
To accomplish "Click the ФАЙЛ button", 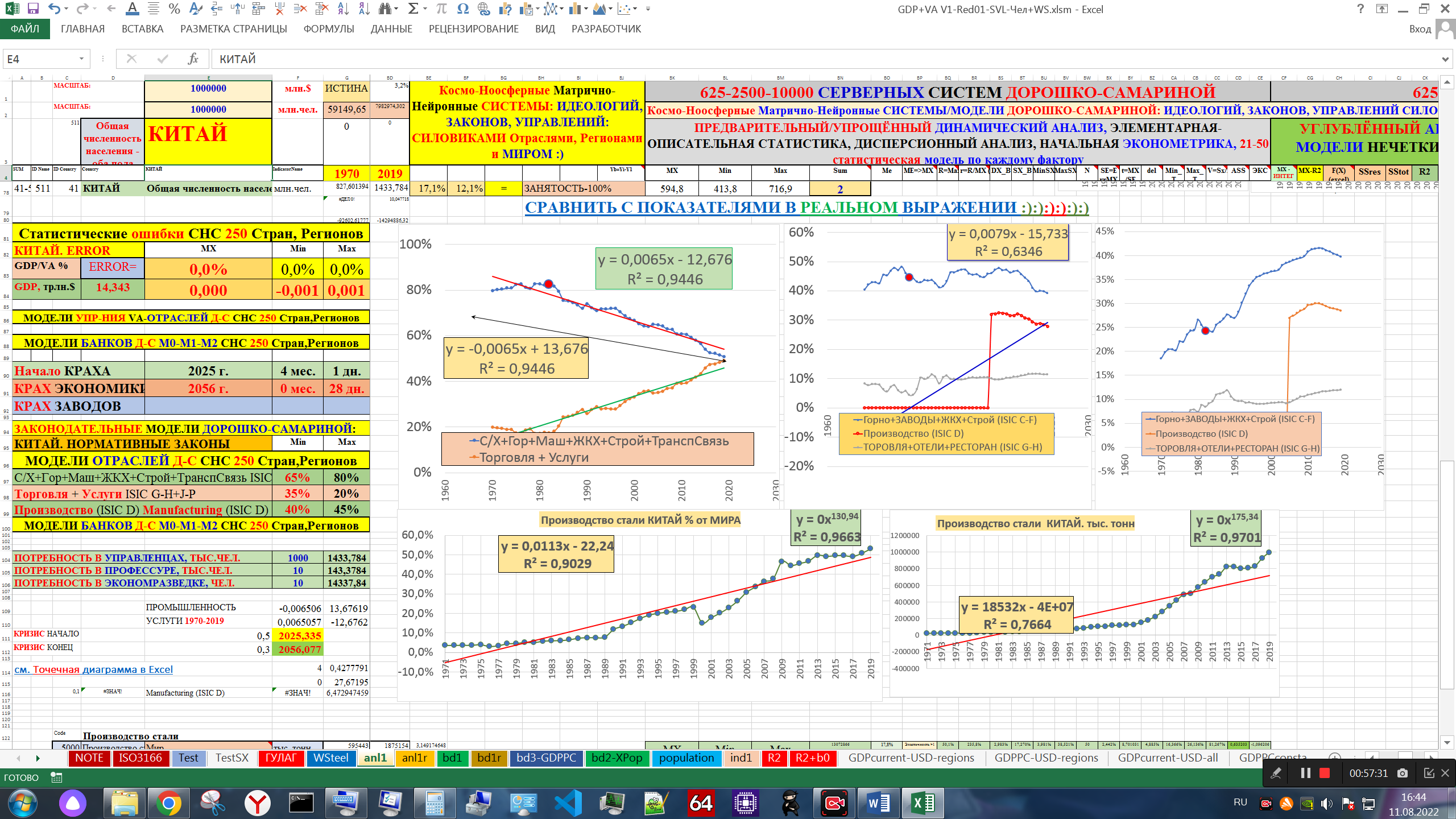I will 25,29.
